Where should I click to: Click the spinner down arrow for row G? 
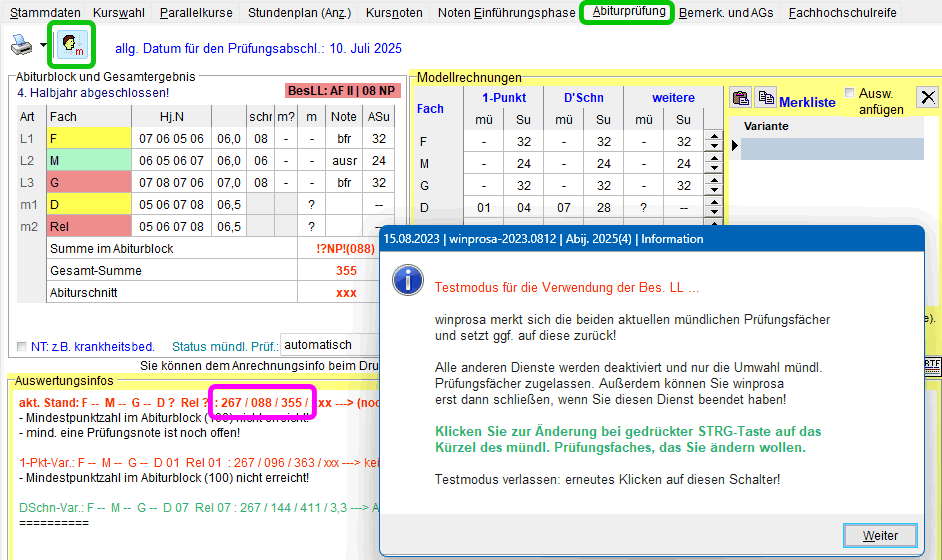[x=714, y=190]
